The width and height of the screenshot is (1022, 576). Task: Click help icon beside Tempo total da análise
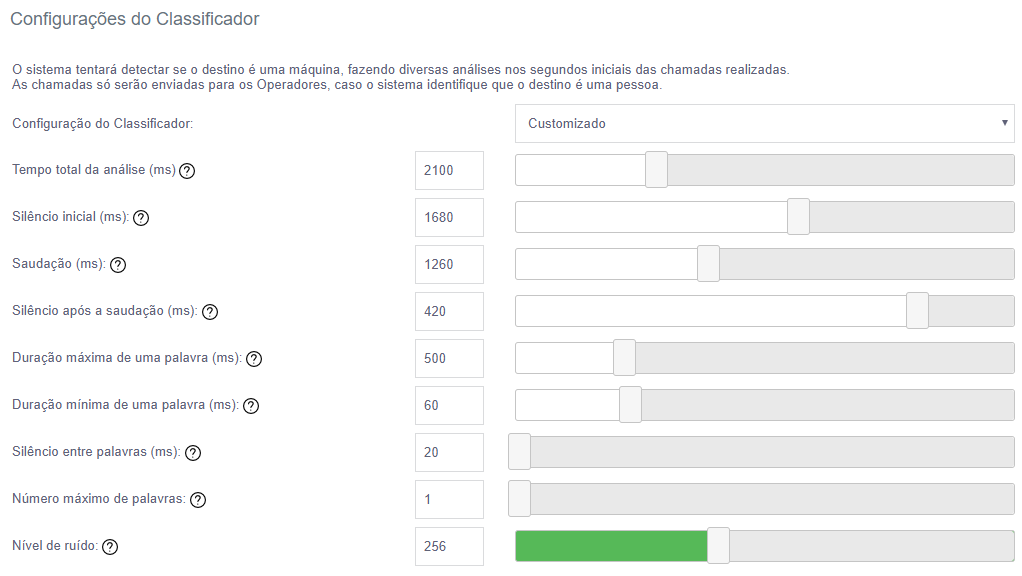187,170
